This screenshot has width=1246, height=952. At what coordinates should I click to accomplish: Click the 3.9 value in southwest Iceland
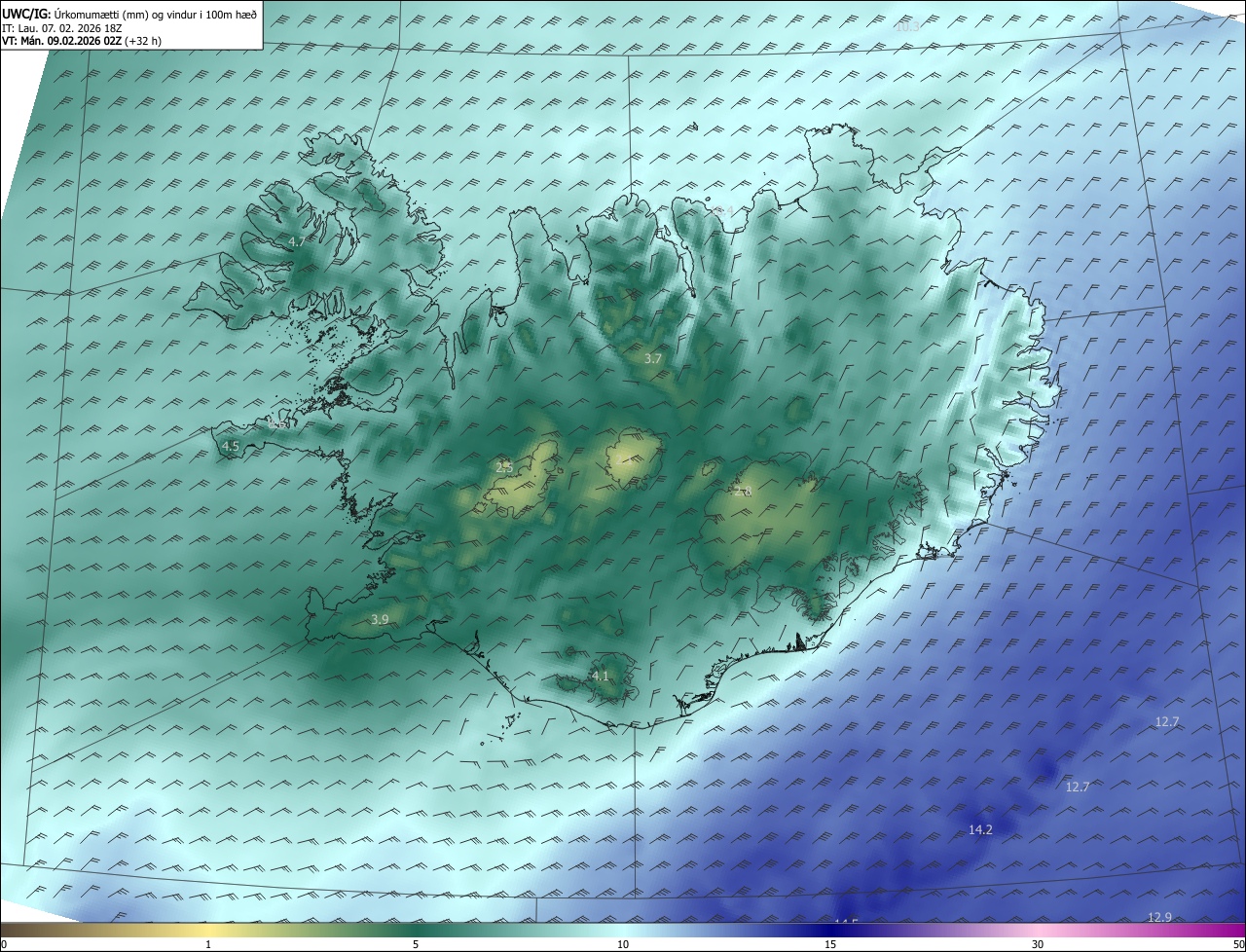click(x=380, y=619)
